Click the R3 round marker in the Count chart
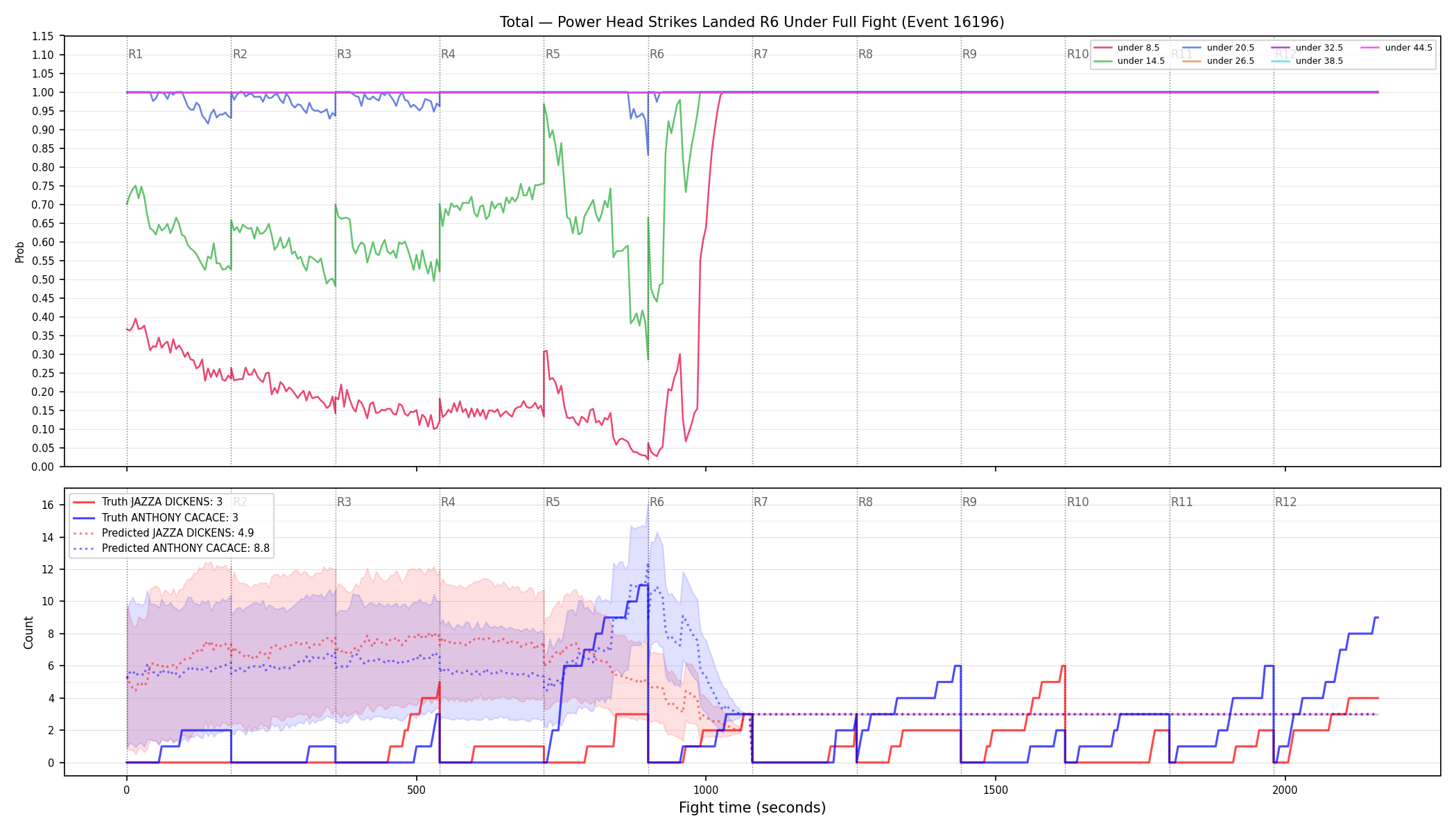The width and height of the screenshot is (1456, 832). (344, 502)
